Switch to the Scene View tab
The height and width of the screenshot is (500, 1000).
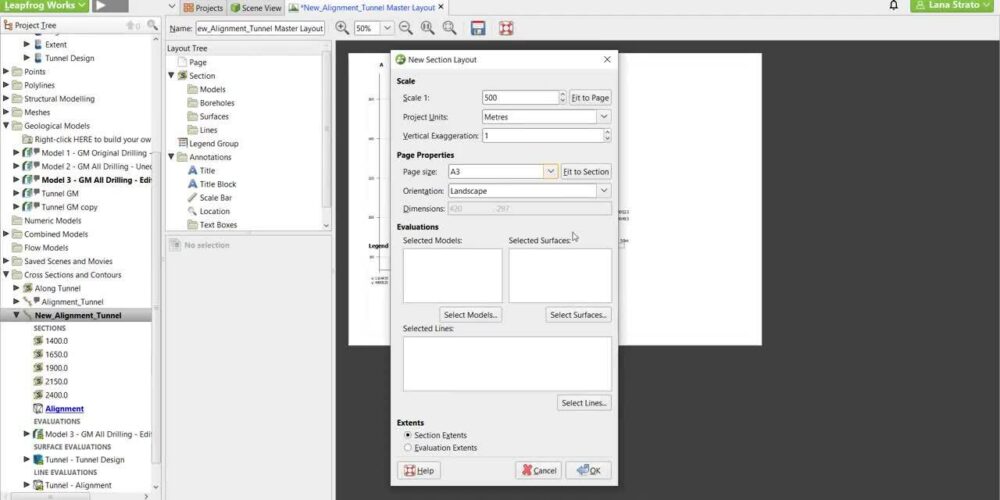pos(256,8)
